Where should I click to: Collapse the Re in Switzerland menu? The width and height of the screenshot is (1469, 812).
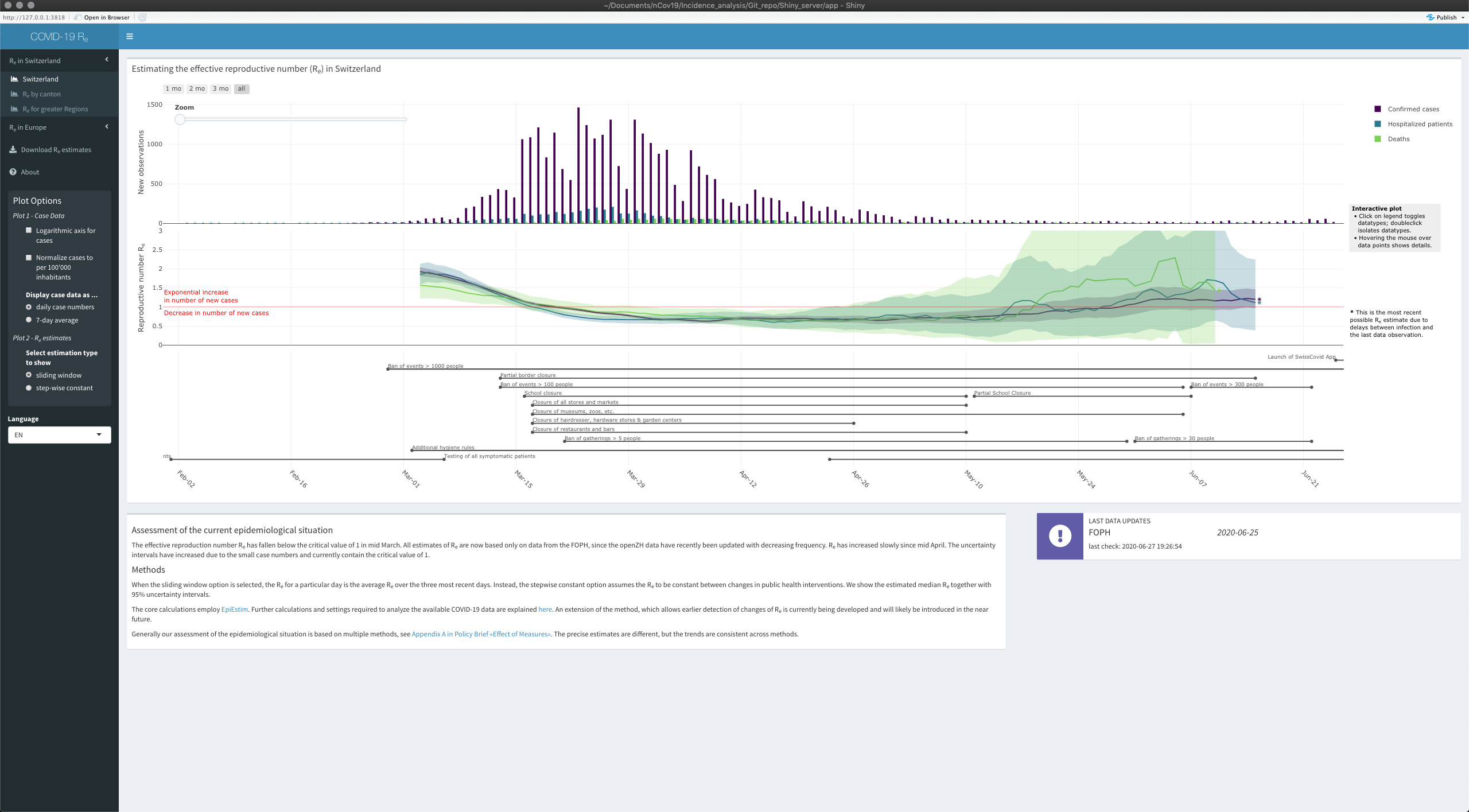point(107,60)
